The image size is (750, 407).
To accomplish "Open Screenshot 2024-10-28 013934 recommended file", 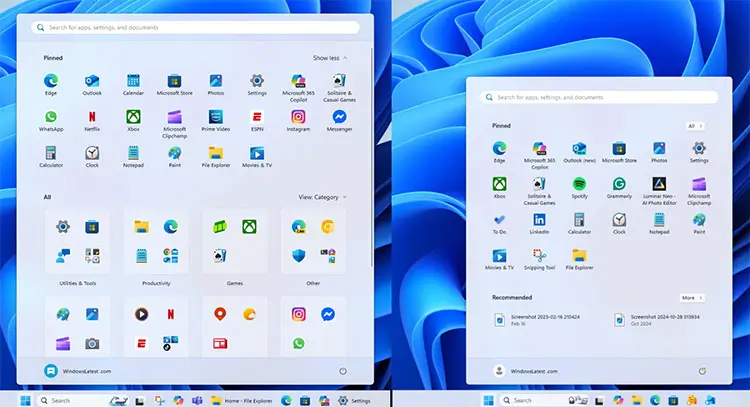I will pyautogui.click(x=658, y=319).
